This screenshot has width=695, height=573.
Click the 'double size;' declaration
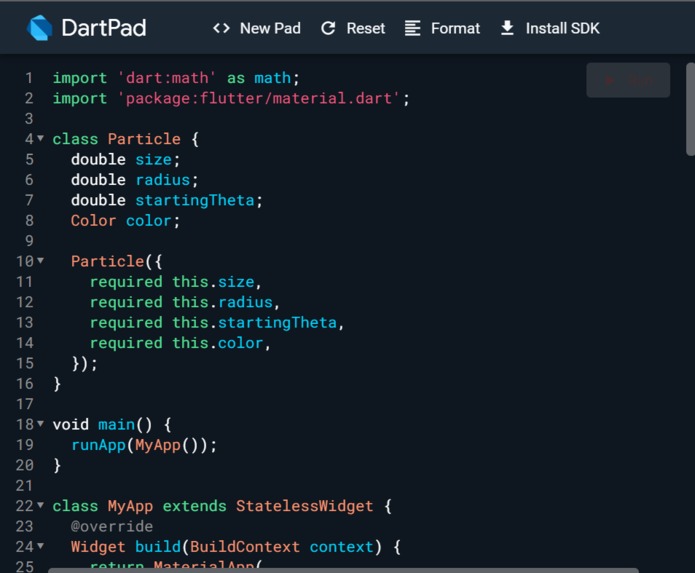125,160
